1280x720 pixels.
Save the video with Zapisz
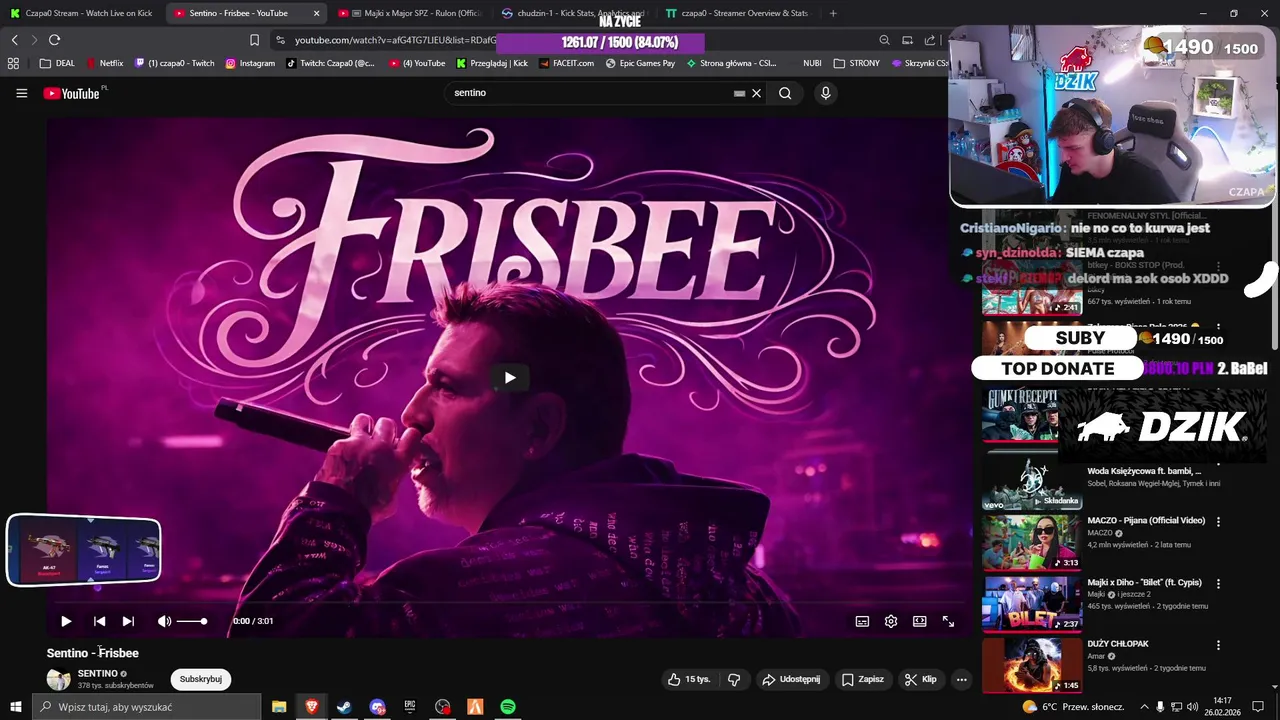tap(862, 679)
